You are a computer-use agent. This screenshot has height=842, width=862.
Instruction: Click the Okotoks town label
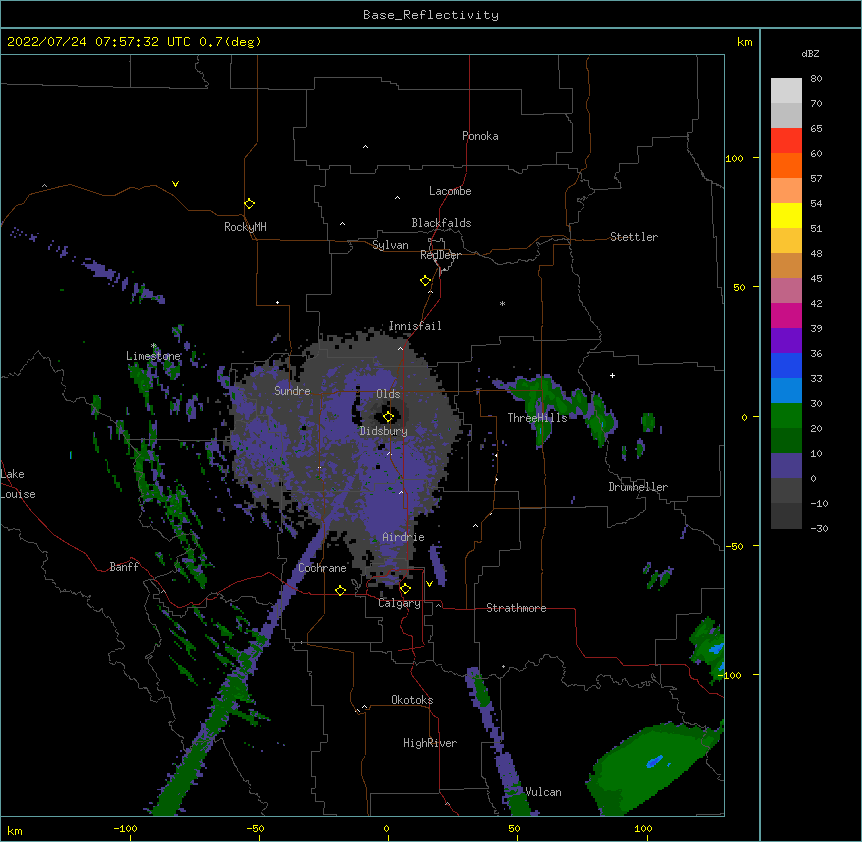(x=412, y=700)
